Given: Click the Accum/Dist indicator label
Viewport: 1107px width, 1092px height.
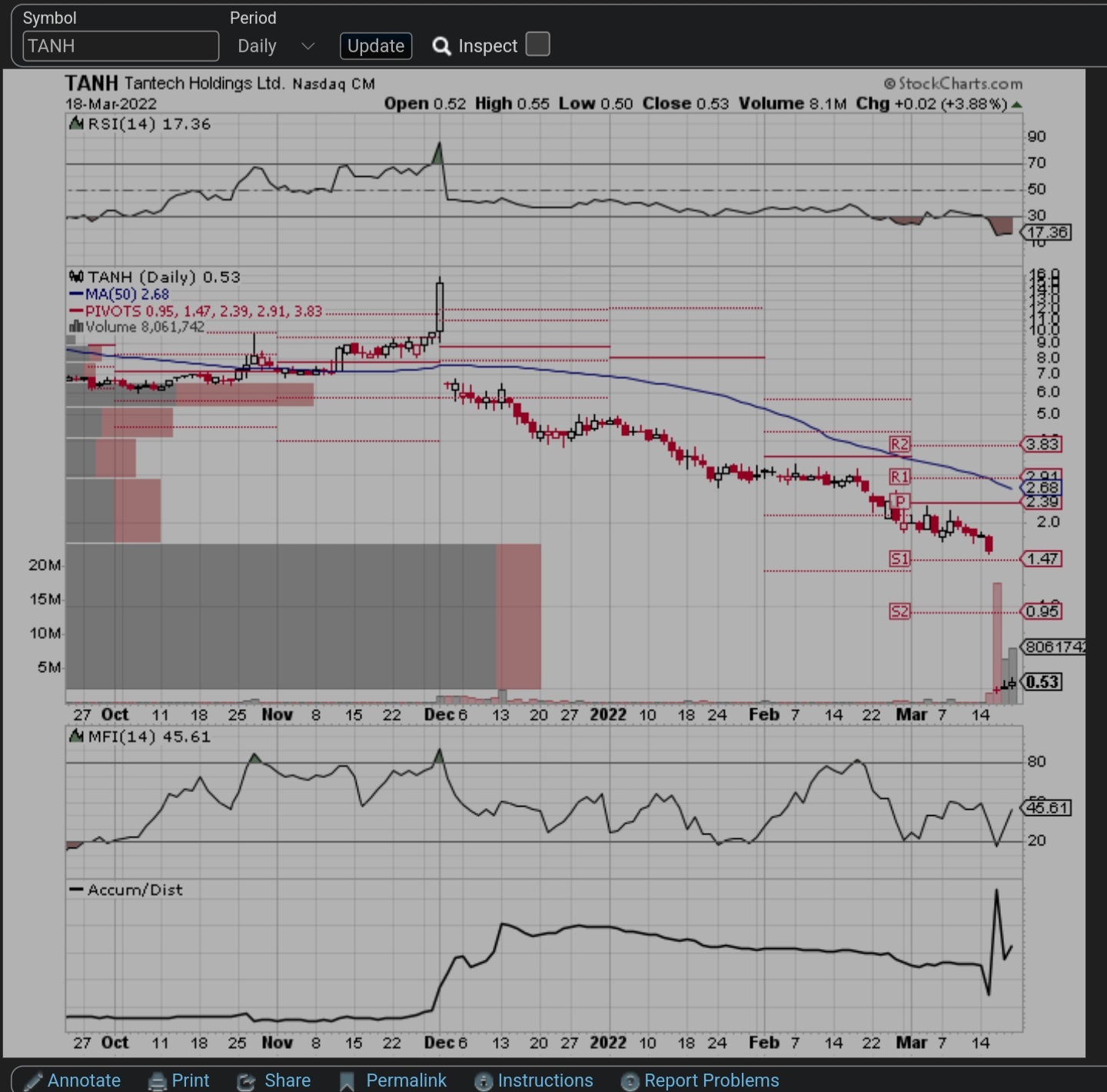Looking at the screenshot, I should pos(127,890).
